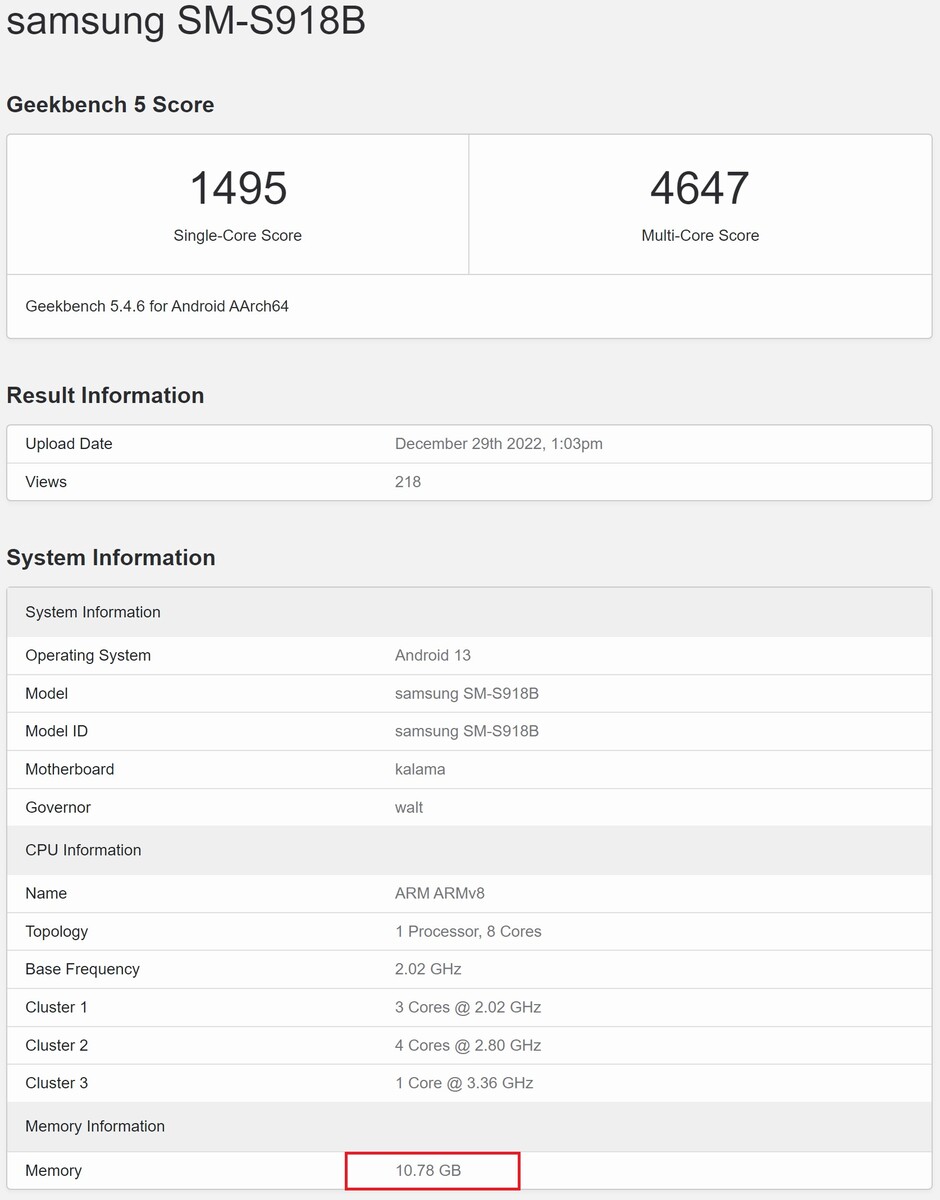Click the Geekbench 5.4.6 for Android AArch64 text
Image resolution: width=940 pixels, height=1200 pixels.
pyautogui.click(x=157, y=306)
